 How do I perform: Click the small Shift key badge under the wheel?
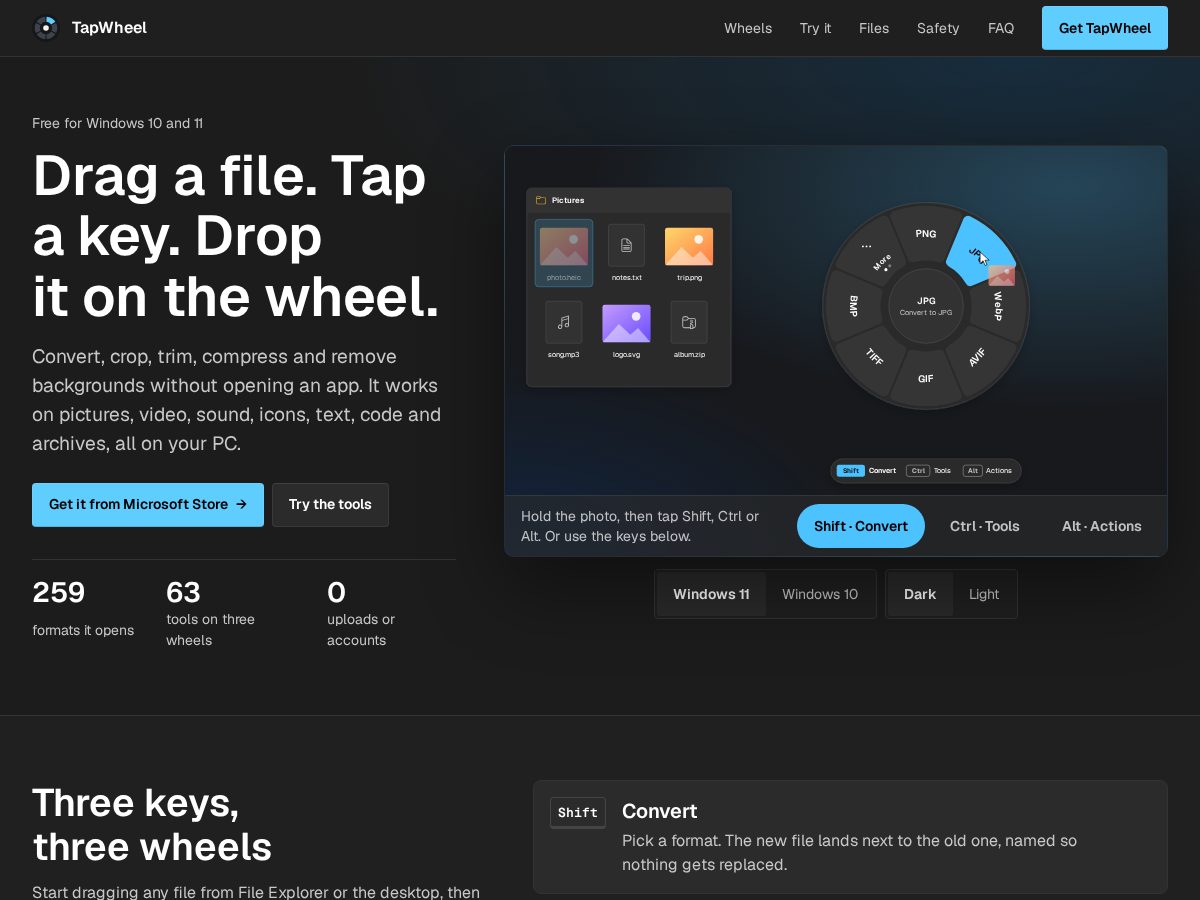850,471
